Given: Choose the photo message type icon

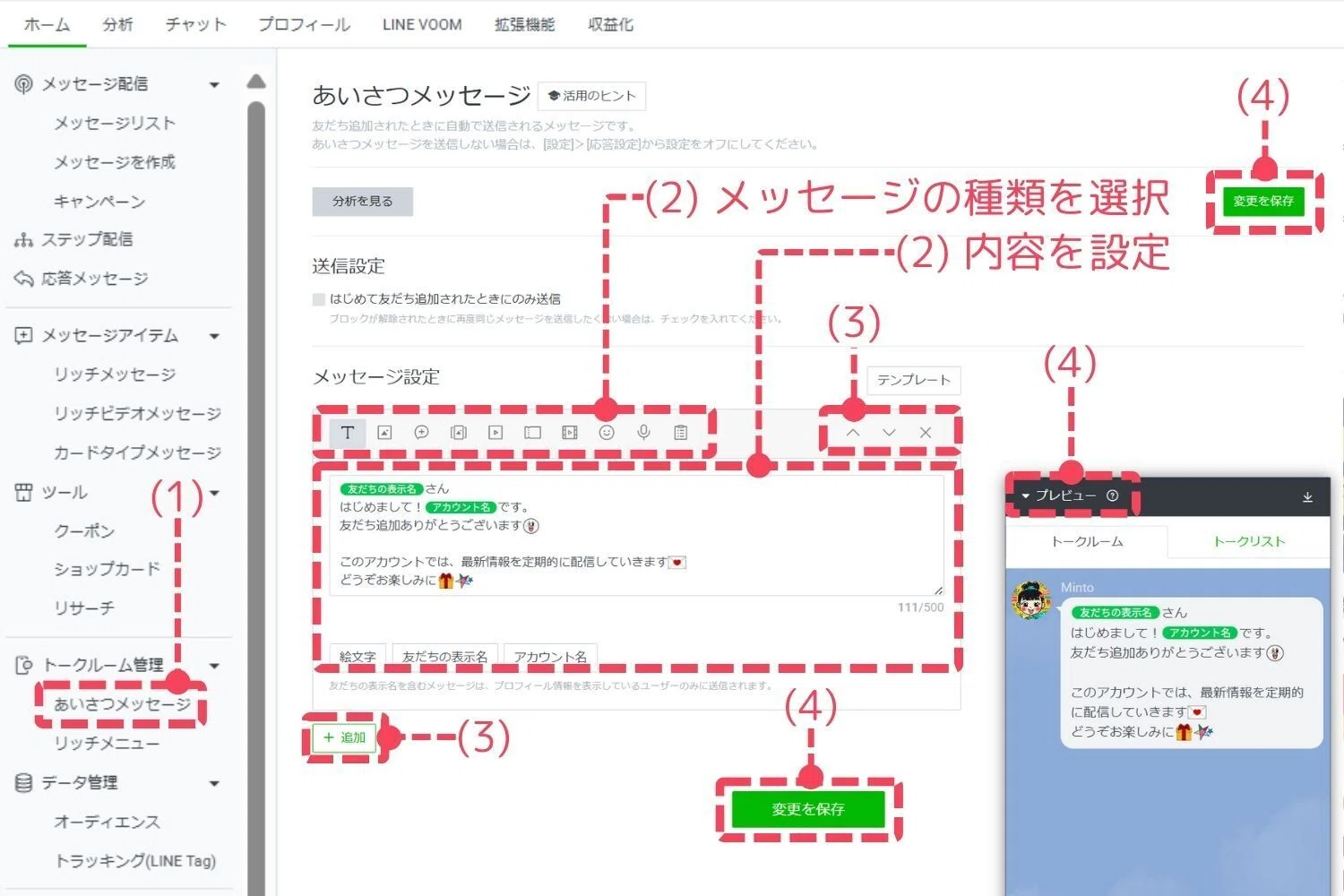Looking at the screenshot, I should pos(384,433).
